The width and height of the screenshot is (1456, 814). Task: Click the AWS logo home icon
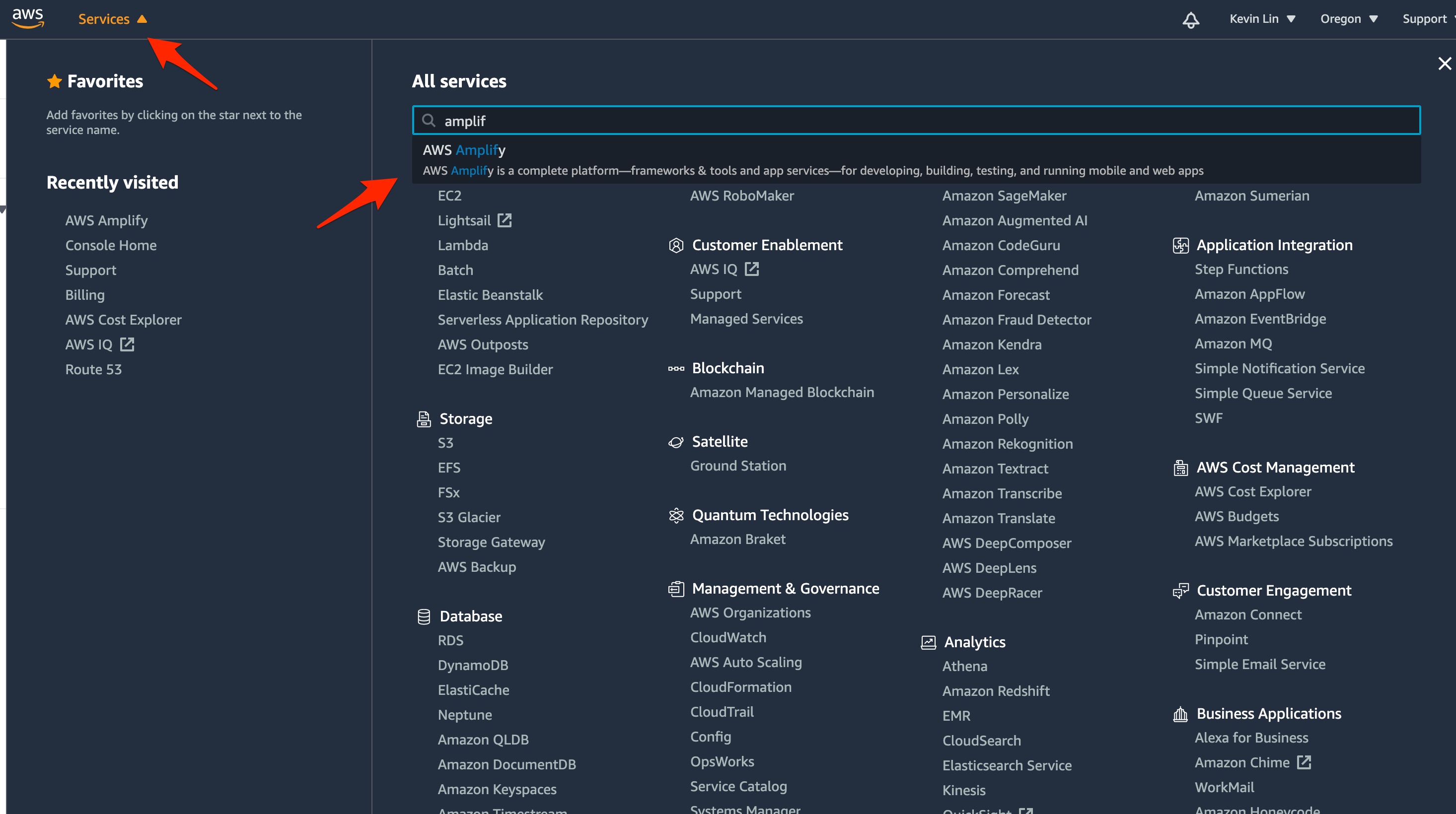[28, 18]
